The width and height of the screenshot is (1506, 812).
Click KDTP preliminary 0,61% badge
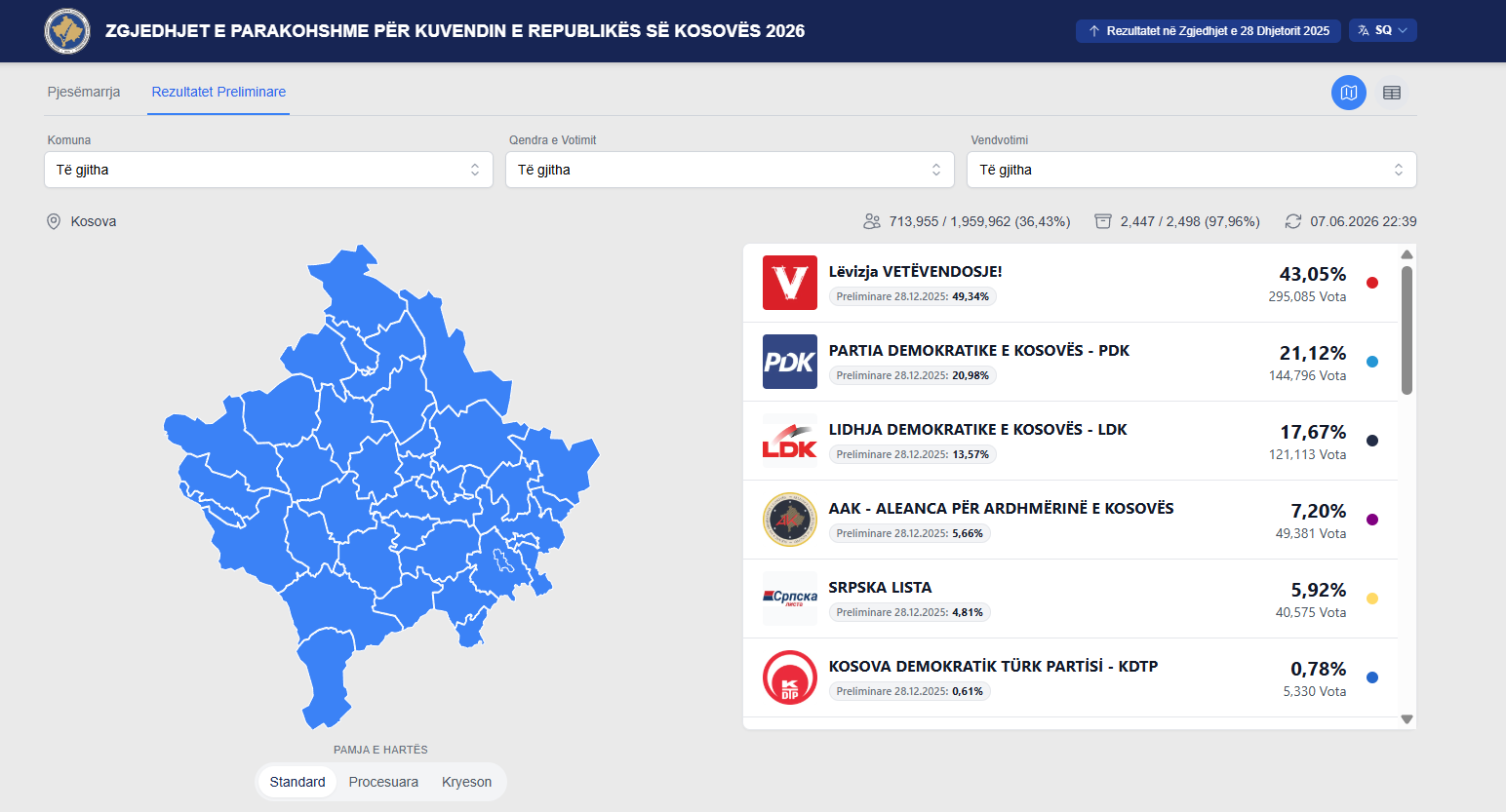(910, 691)
